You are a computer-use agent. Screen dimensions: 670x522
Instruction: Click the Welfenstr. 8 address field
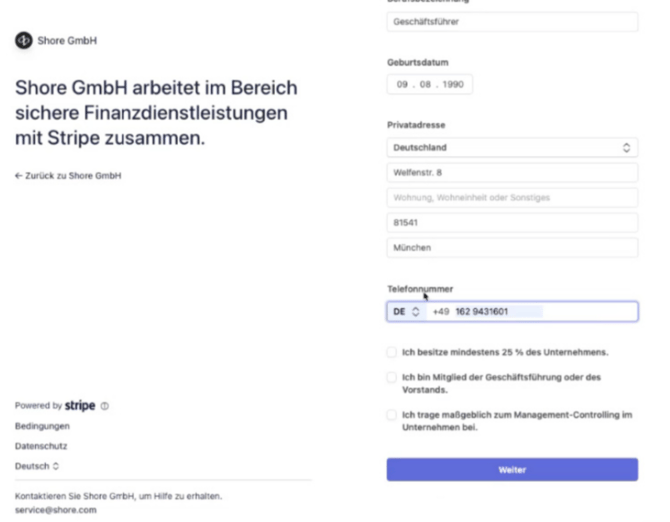[512, 173]
